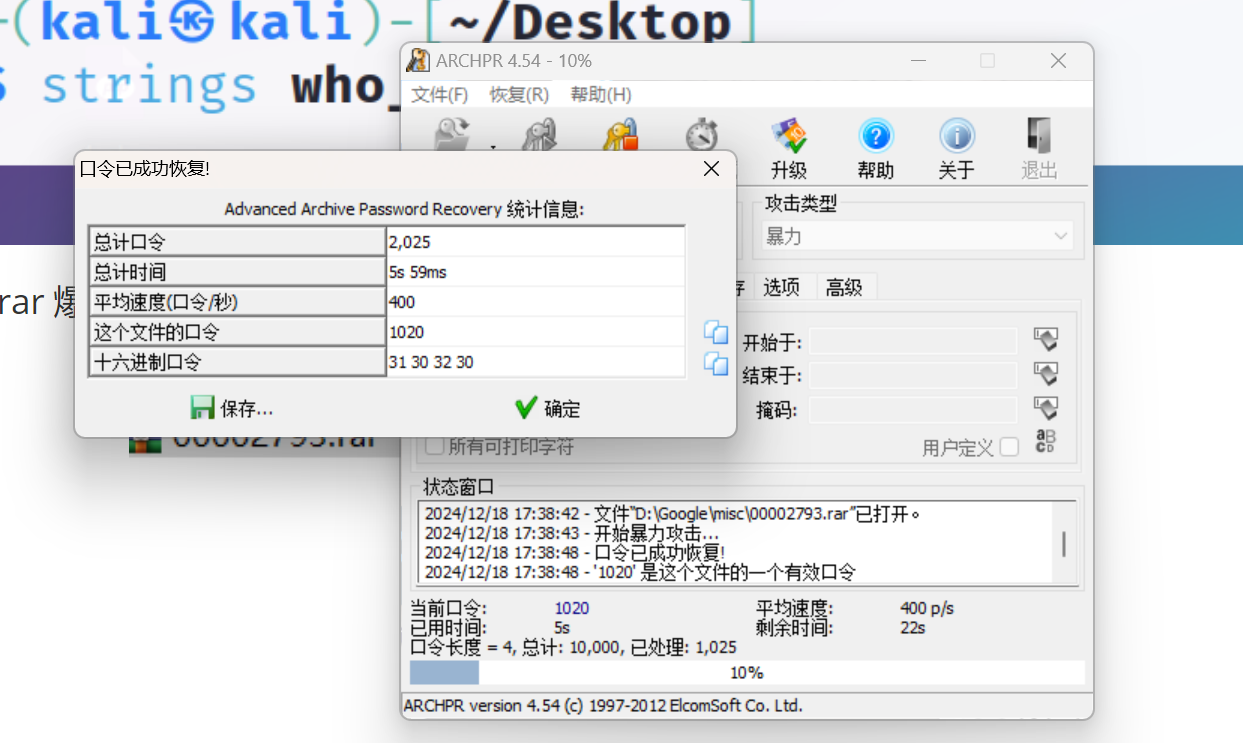Open the 帮助(H) menu
This screenshot has height=743, width=1243.
[x=601, y=95]
